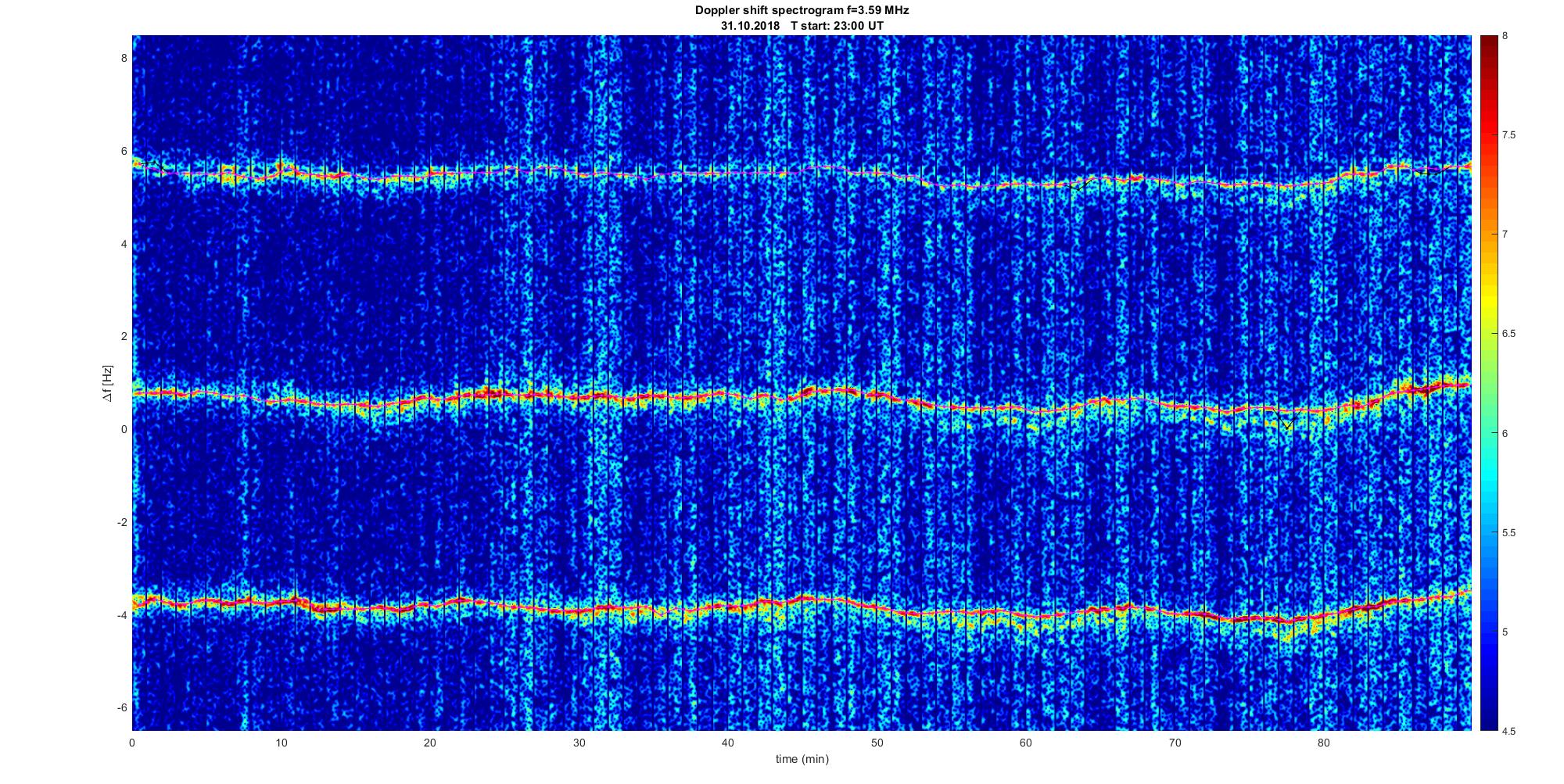The height and width of the screenshot is (784, 1564).
Task: Click the colorbar tick label 8
Action: pyautogui.click(x=1505, y=36)
